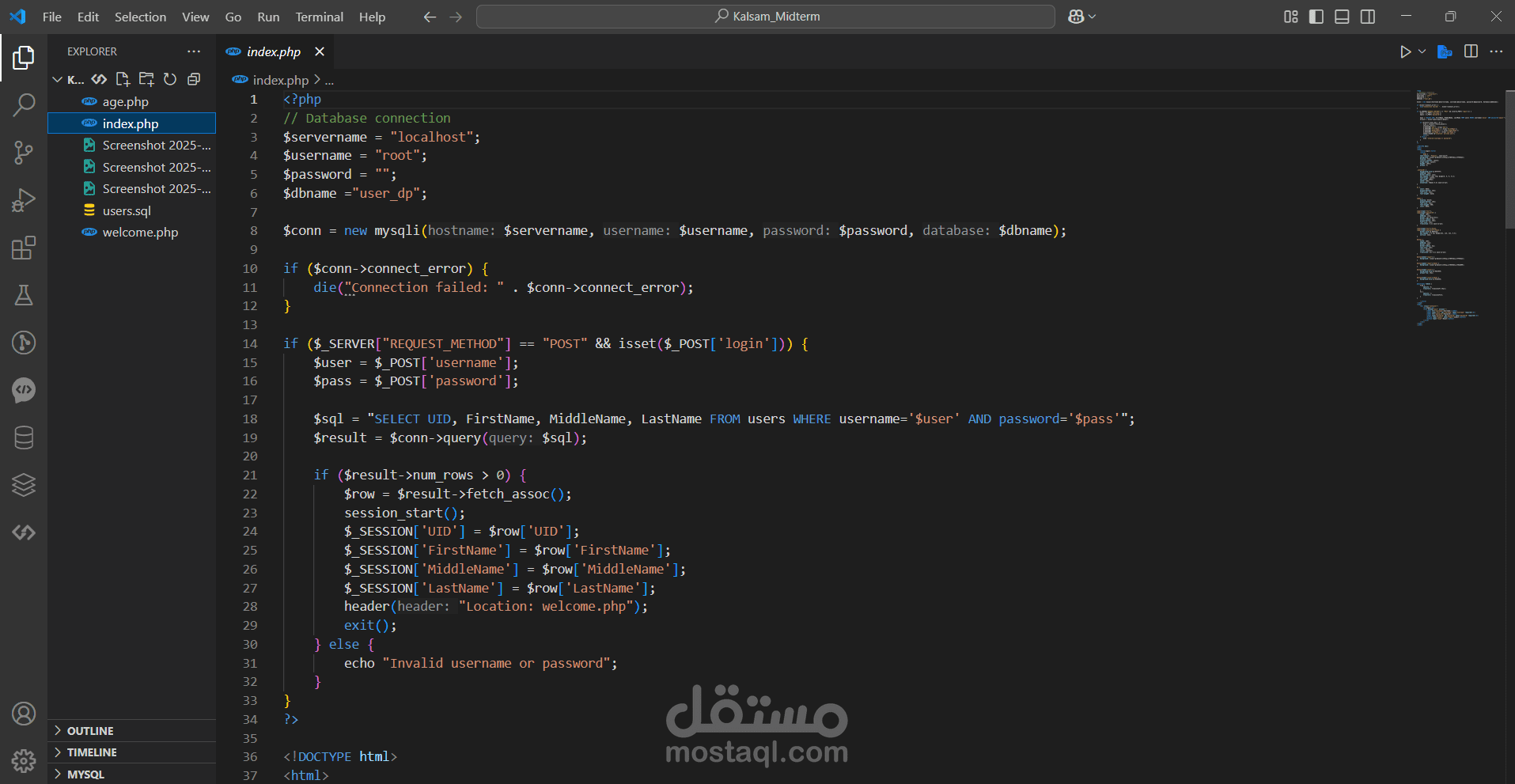The width and height of the screenshot is (1515, 784).
Task: Customize layout from title bar
Action: click(1291, 17)
